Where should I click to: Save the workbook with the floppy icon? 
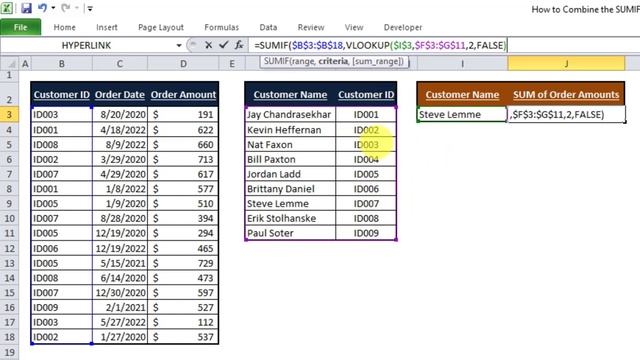[26, 8]
